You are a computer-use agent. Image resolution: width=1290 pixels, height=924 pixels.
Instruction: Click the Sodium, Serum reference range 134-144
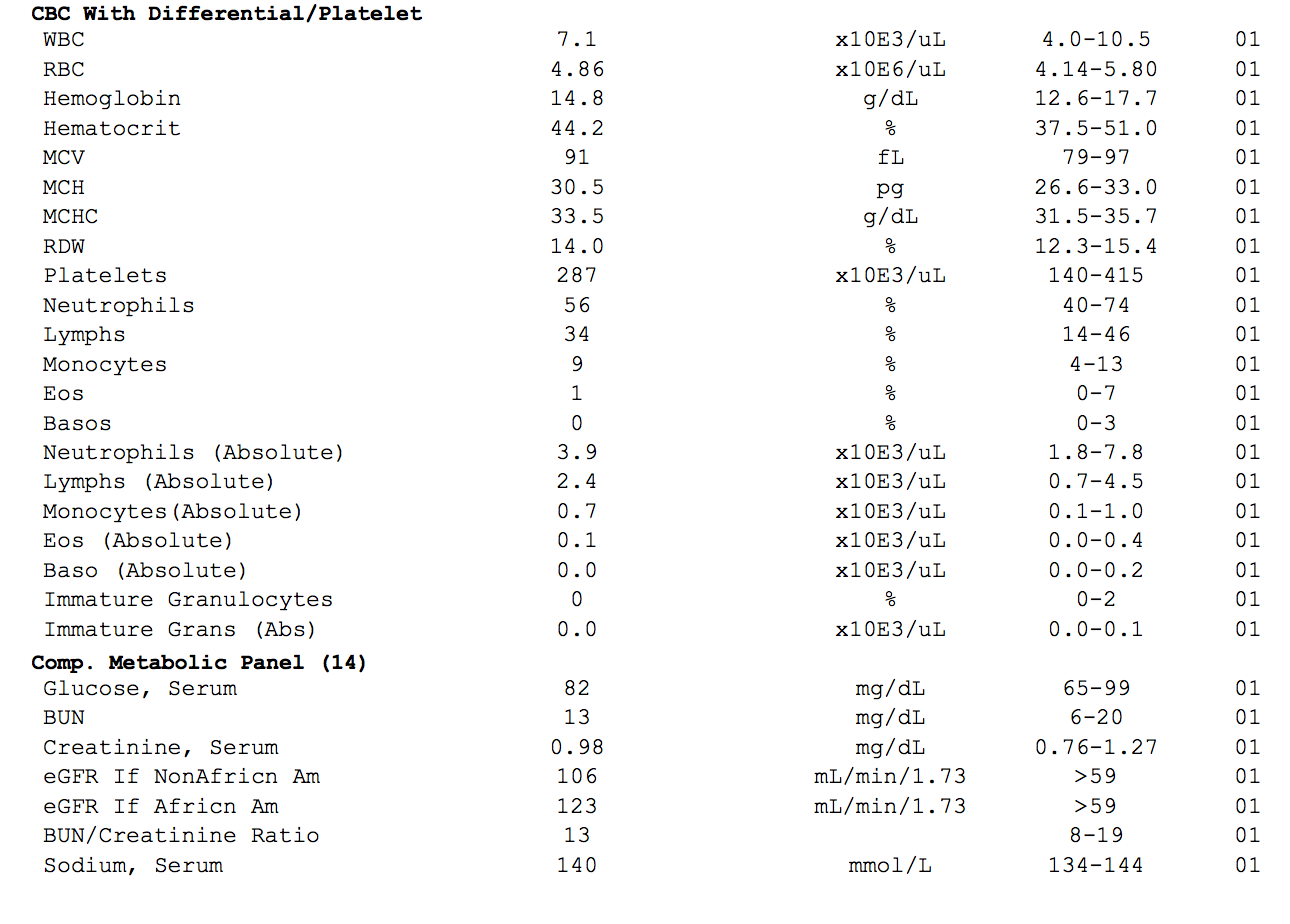tap(1096, 866)
